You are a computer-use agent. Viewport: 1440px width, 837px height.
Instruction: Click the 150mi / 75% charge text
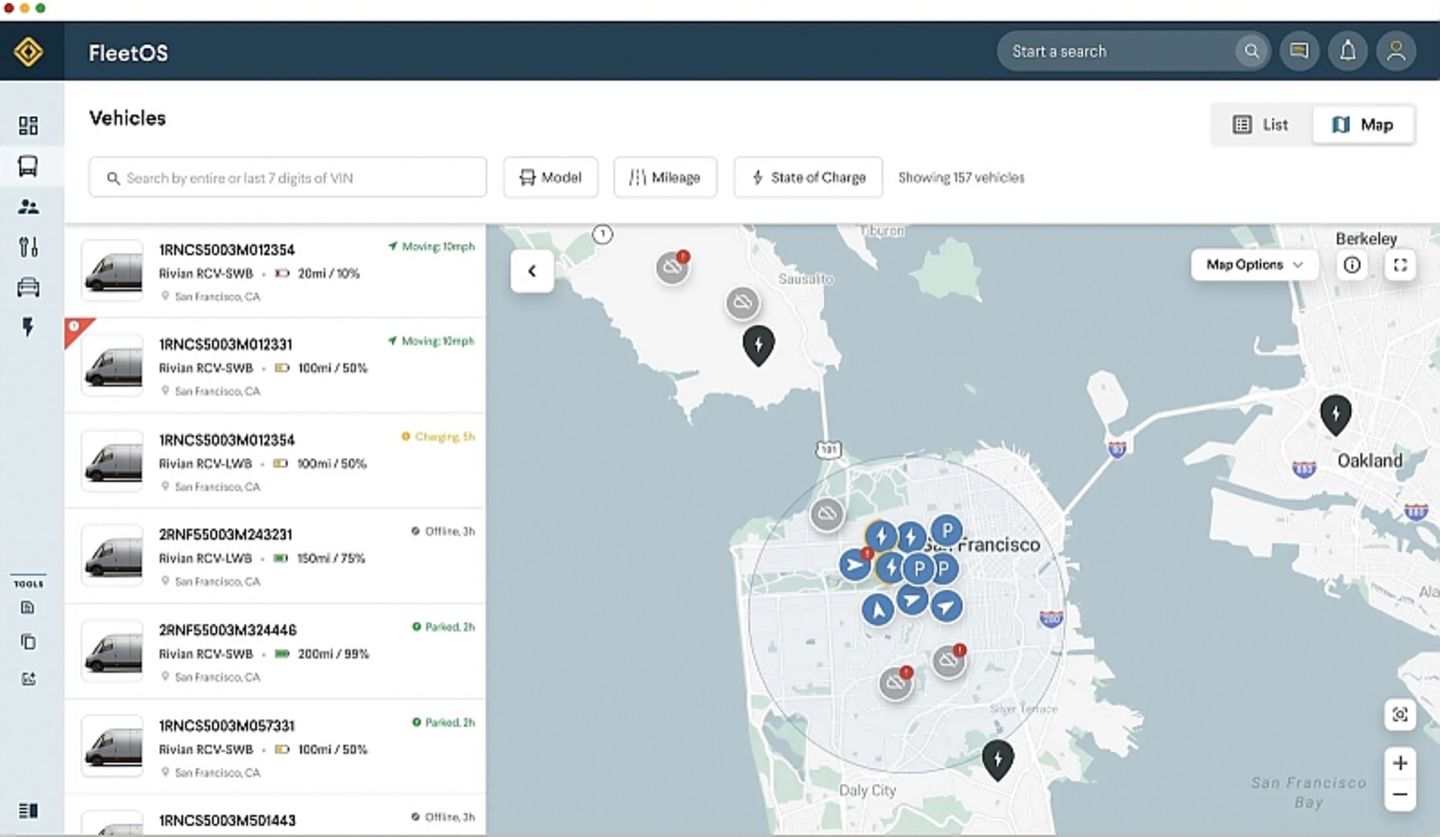[331, 558]
